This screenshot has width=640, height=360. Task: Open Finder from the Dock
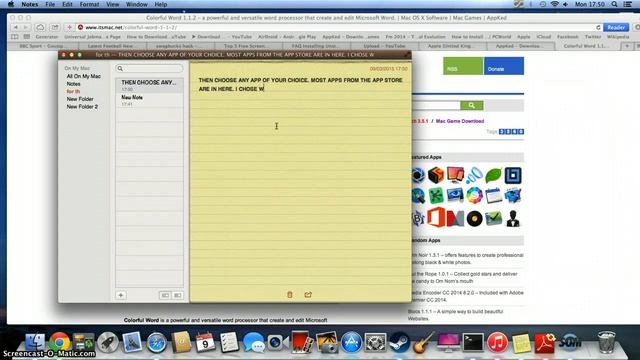[36, 342]
